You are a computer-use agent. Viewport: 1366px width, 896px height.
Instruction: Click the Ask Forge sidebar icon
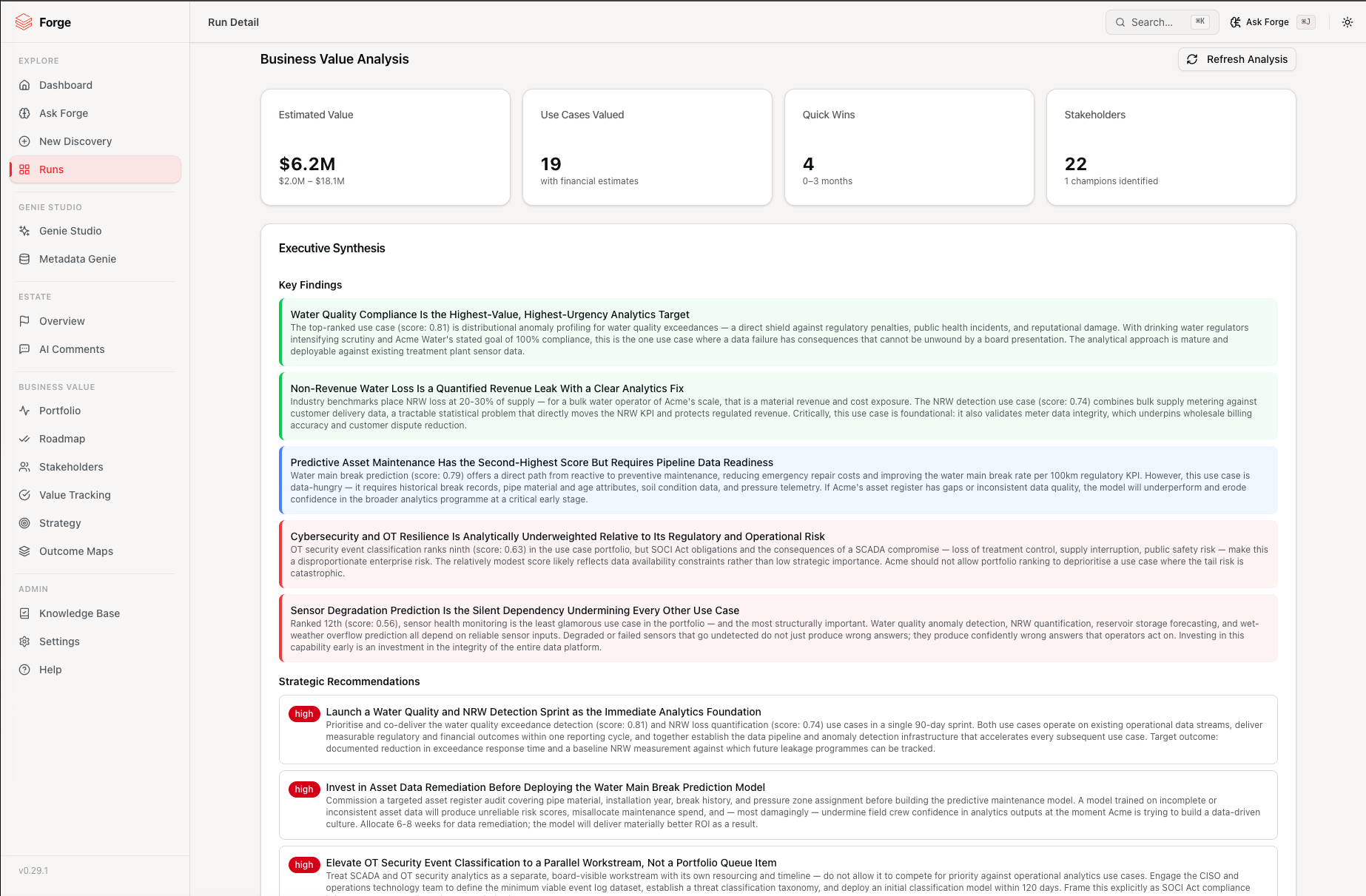click(x=24, y=113)
